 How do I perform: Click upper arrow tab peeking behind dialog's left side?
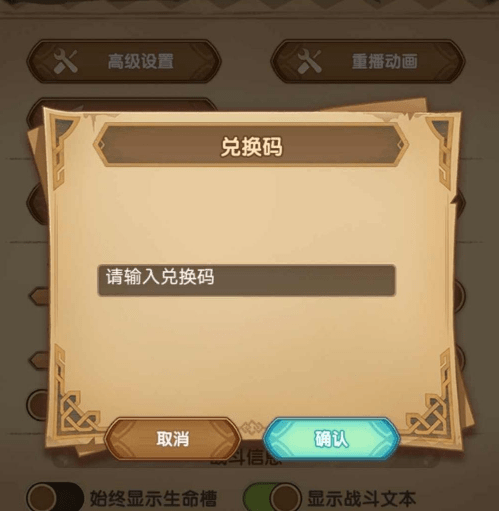[x=38, y=296]
